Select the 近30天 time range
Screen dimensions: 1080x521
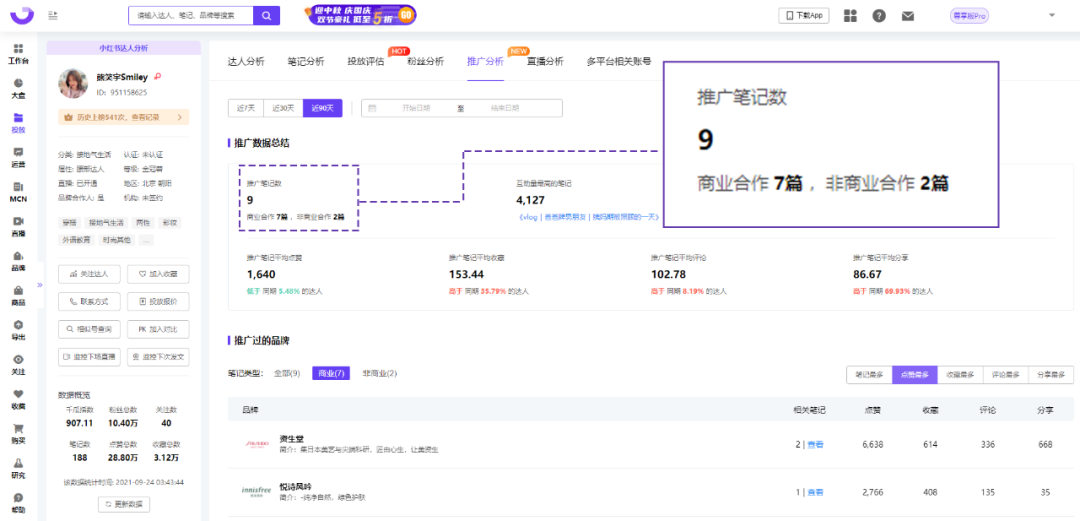coord(283,108)
